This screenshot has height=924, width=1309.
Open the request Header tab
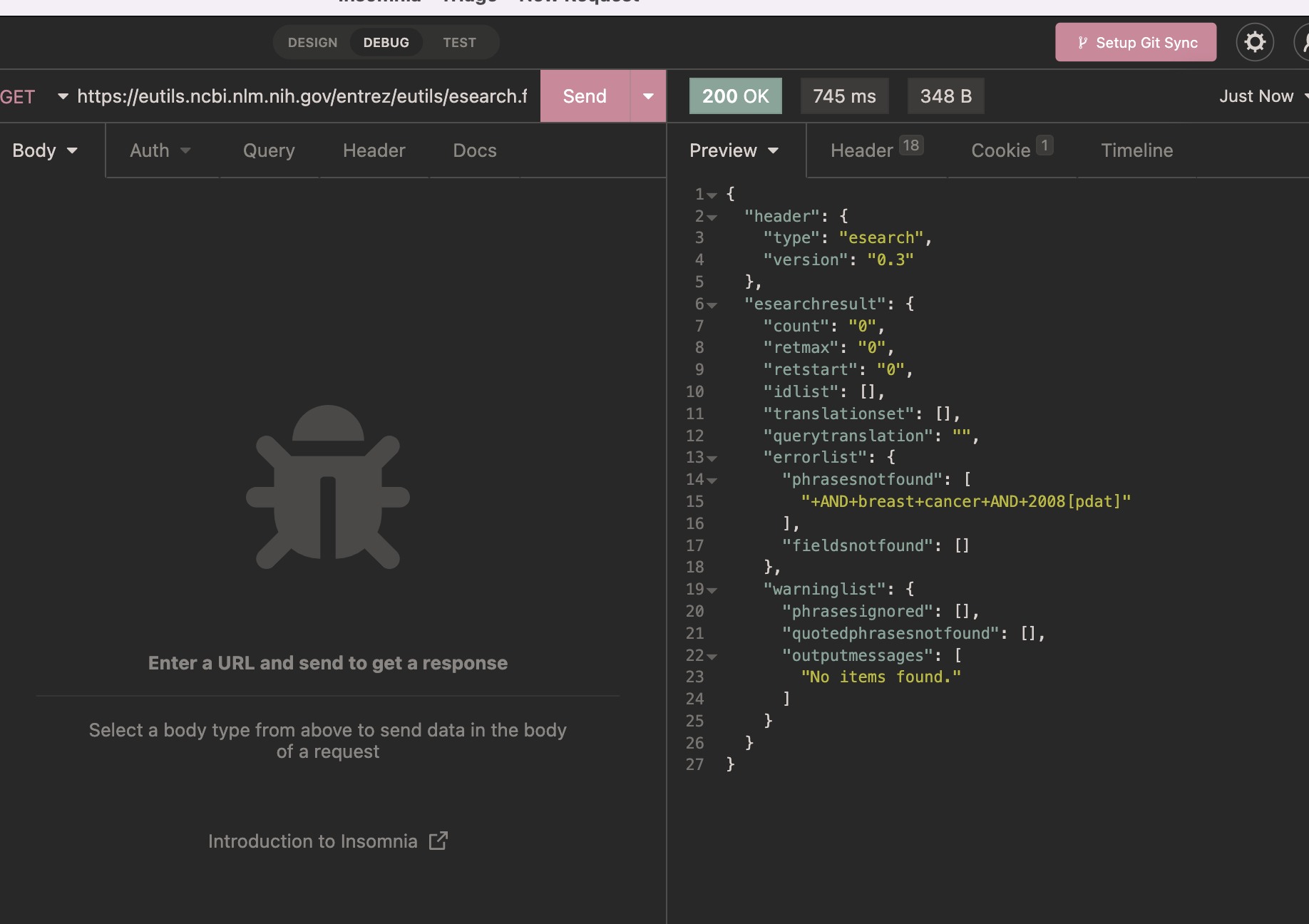374,150
